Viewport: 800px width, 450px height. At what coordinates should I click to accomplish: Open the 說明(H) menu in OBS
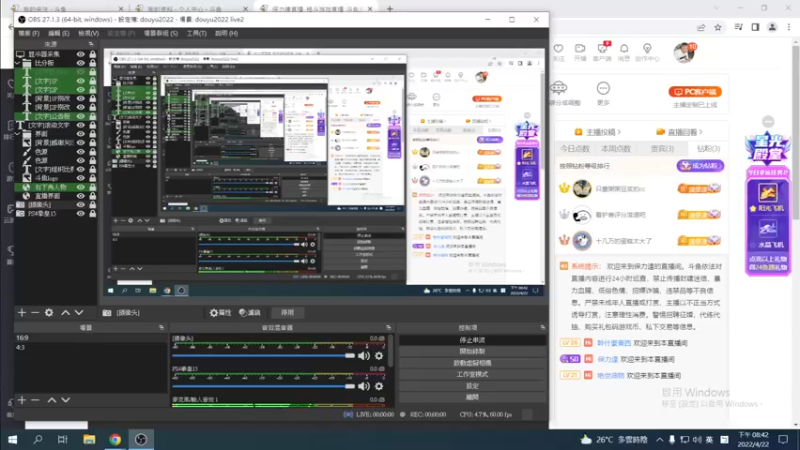[226, 33]
